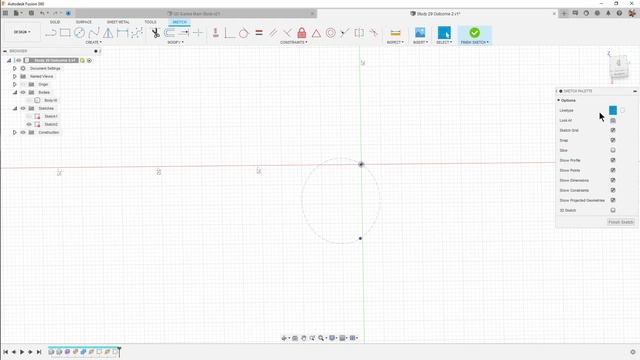Click the Orbit icon in the navigation bar

pyautogui.click(x=284, y=338)
